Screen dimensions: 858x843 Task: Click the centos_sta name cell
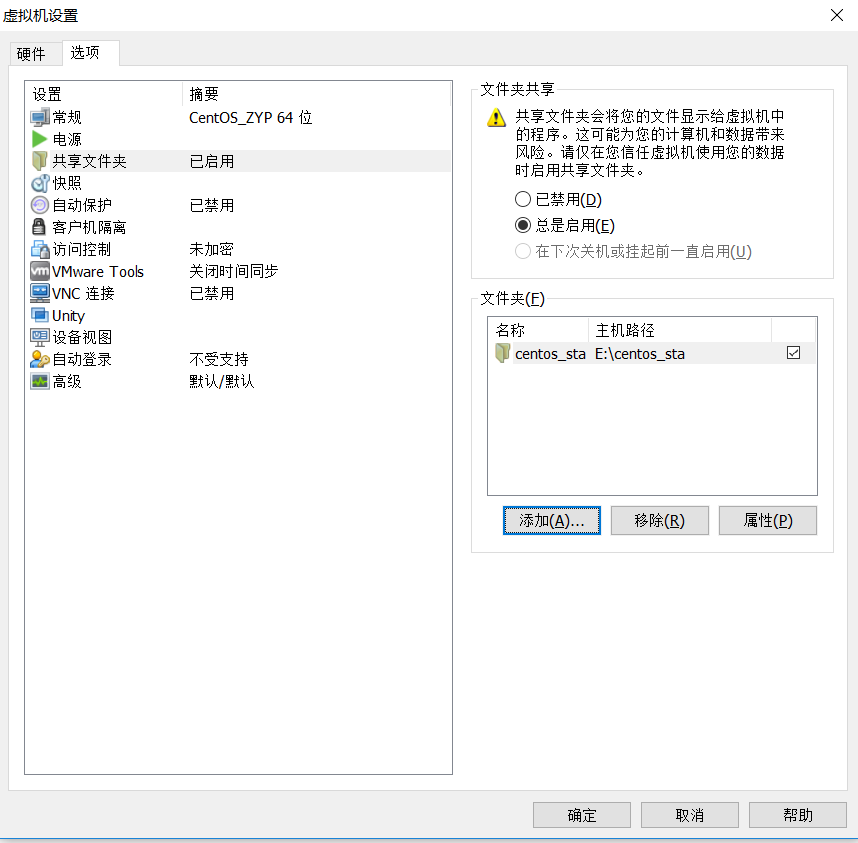[550, 354]
